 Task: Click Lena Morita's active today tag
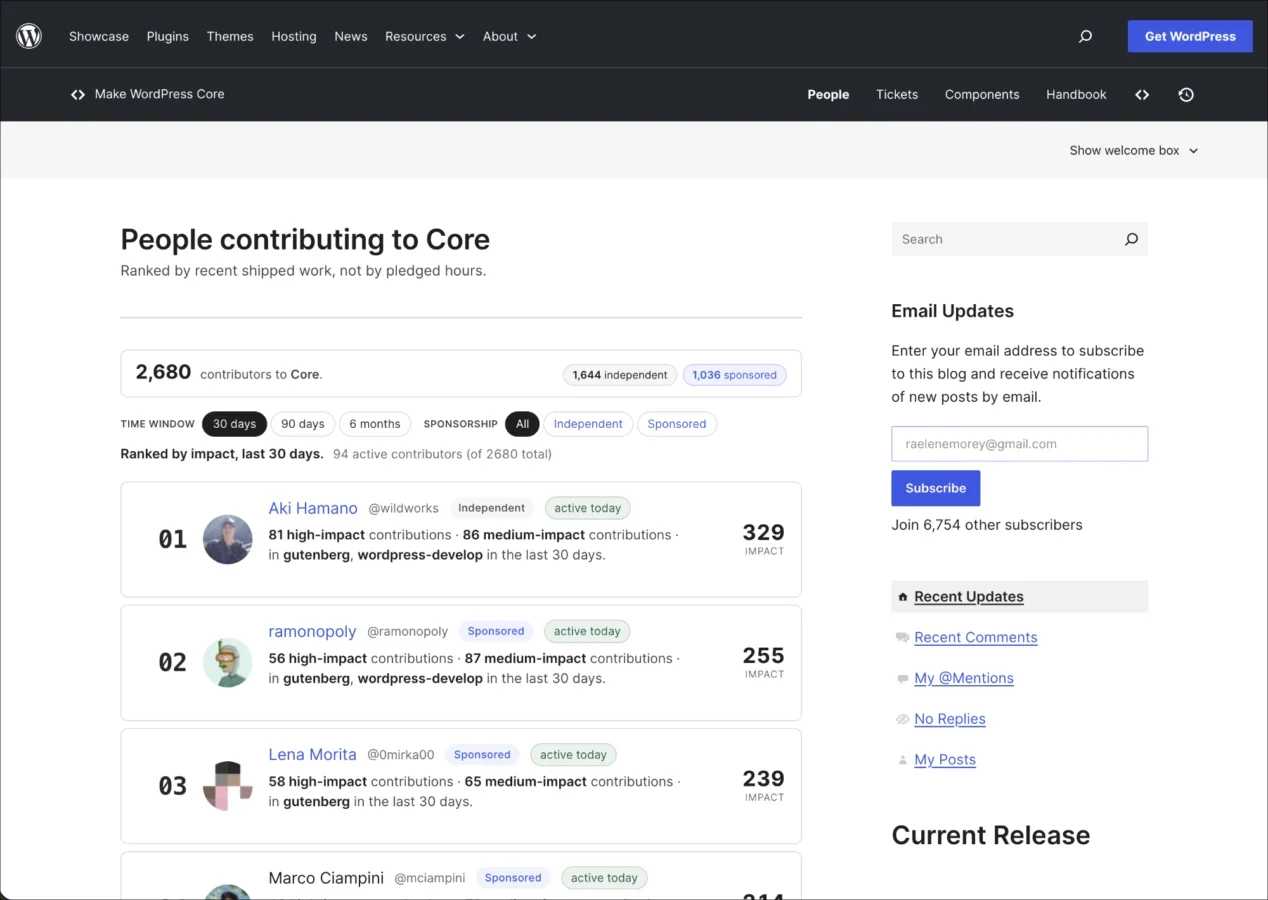click(x=573, y=755)
